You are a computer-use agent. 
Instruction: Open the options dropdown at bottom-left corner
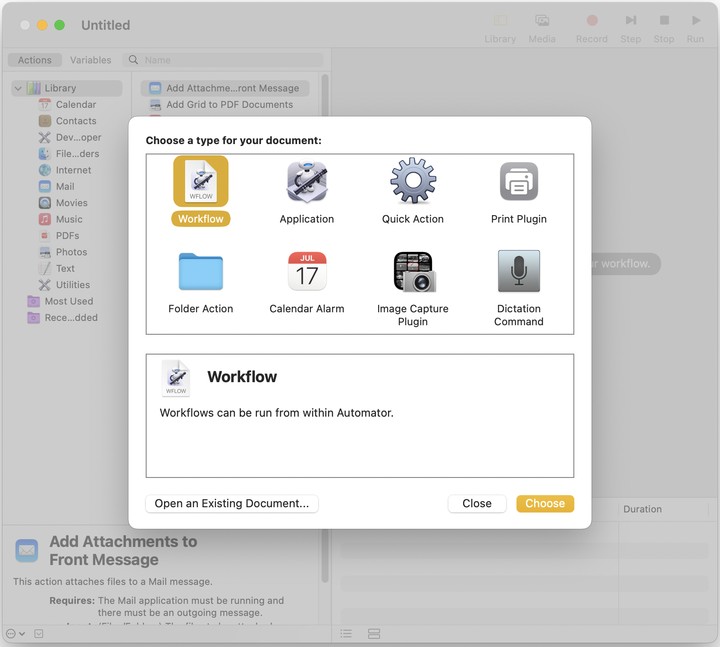pyautogui.click(x=15, y=634)
